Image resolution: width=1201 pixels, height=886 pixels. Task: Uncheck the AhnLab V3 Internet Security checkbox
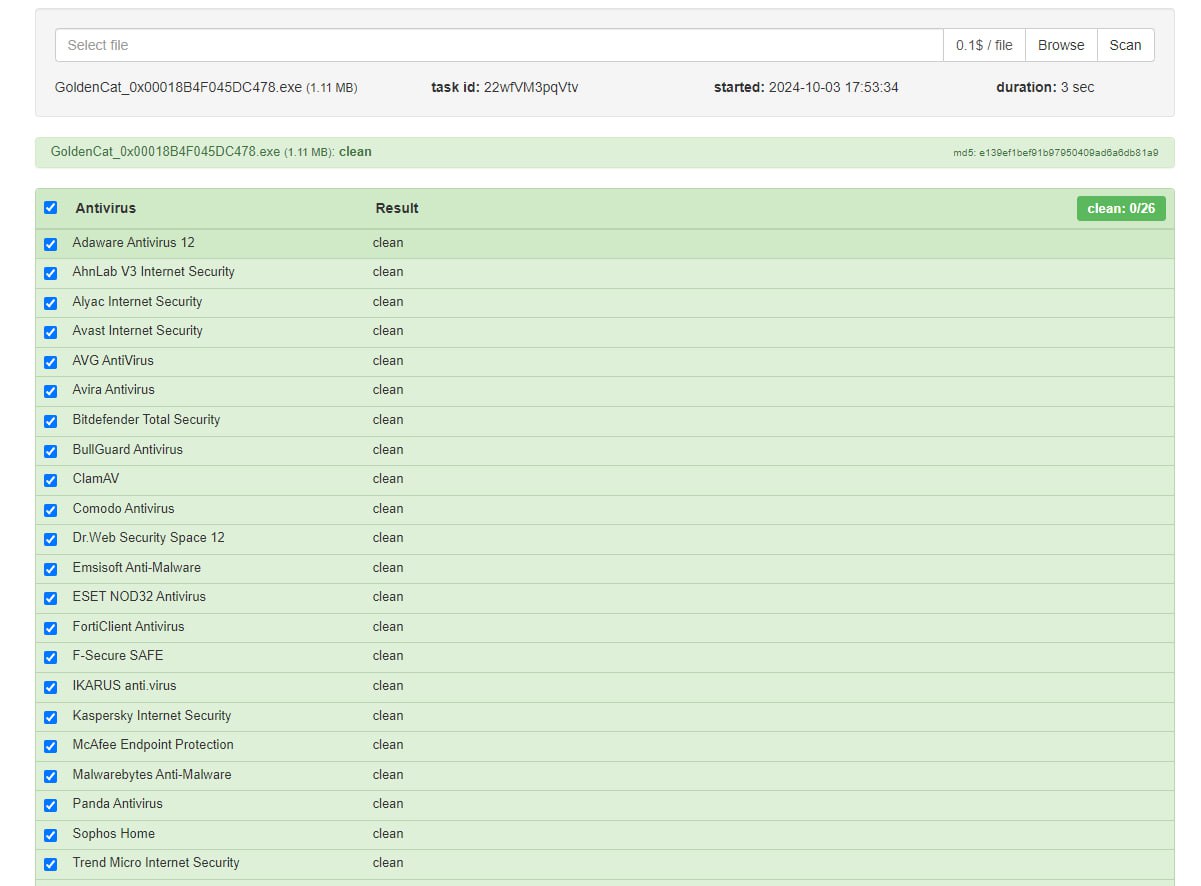(x=51, y=273)
